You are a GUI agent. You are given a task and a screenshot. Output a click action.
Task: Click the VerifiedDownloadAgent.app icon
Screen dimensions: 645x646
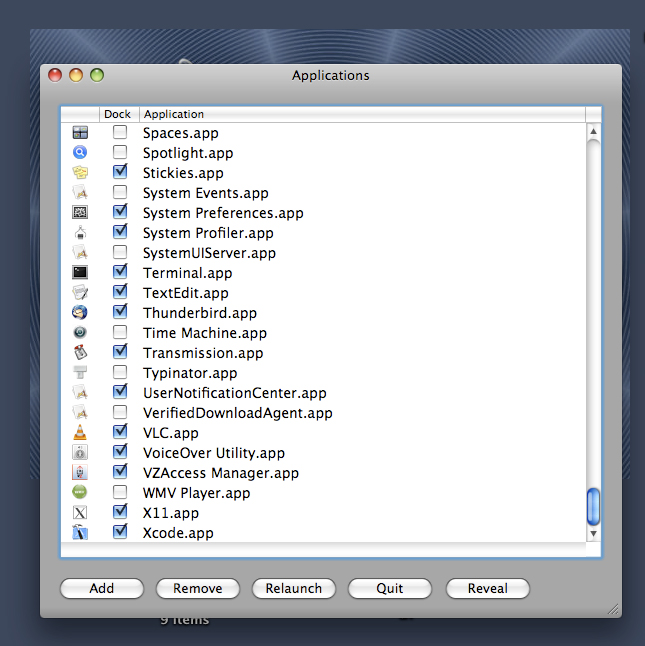point(80,412)
